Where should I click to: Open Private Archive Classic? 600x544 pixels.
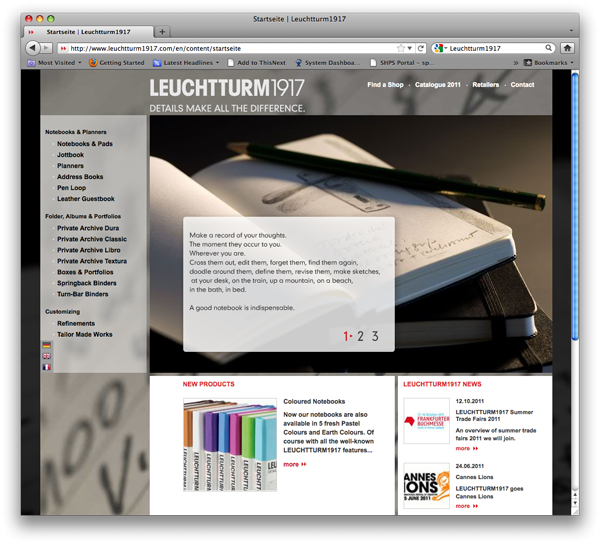92,239
